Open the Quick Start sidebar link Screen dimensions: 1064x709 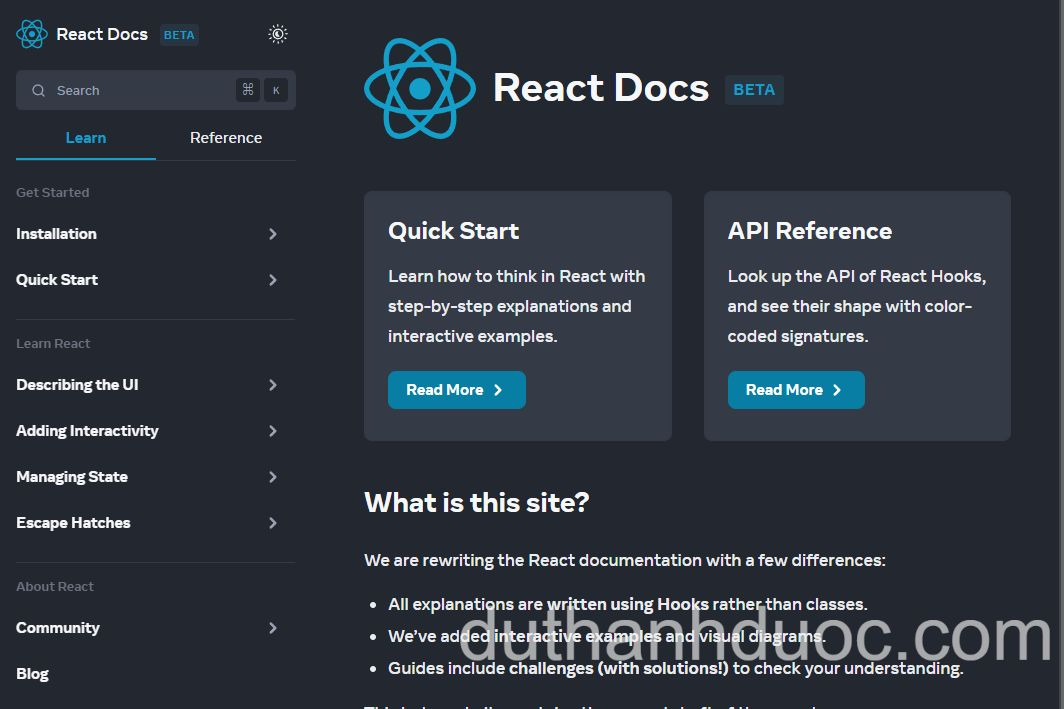[x=57, y=280]
